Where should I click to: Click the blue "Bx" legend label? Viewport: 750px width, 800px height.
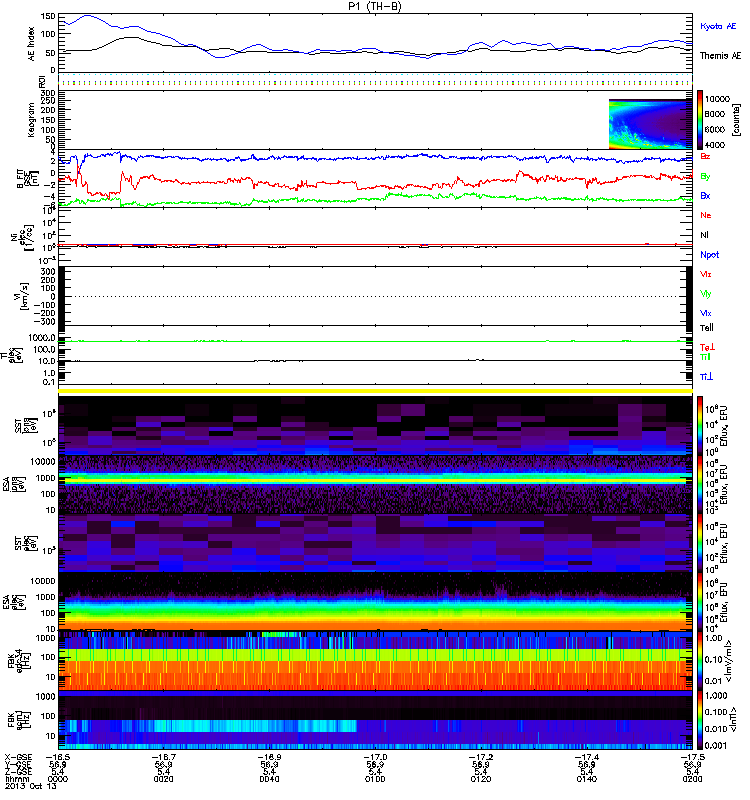click(x=705, y=195)
